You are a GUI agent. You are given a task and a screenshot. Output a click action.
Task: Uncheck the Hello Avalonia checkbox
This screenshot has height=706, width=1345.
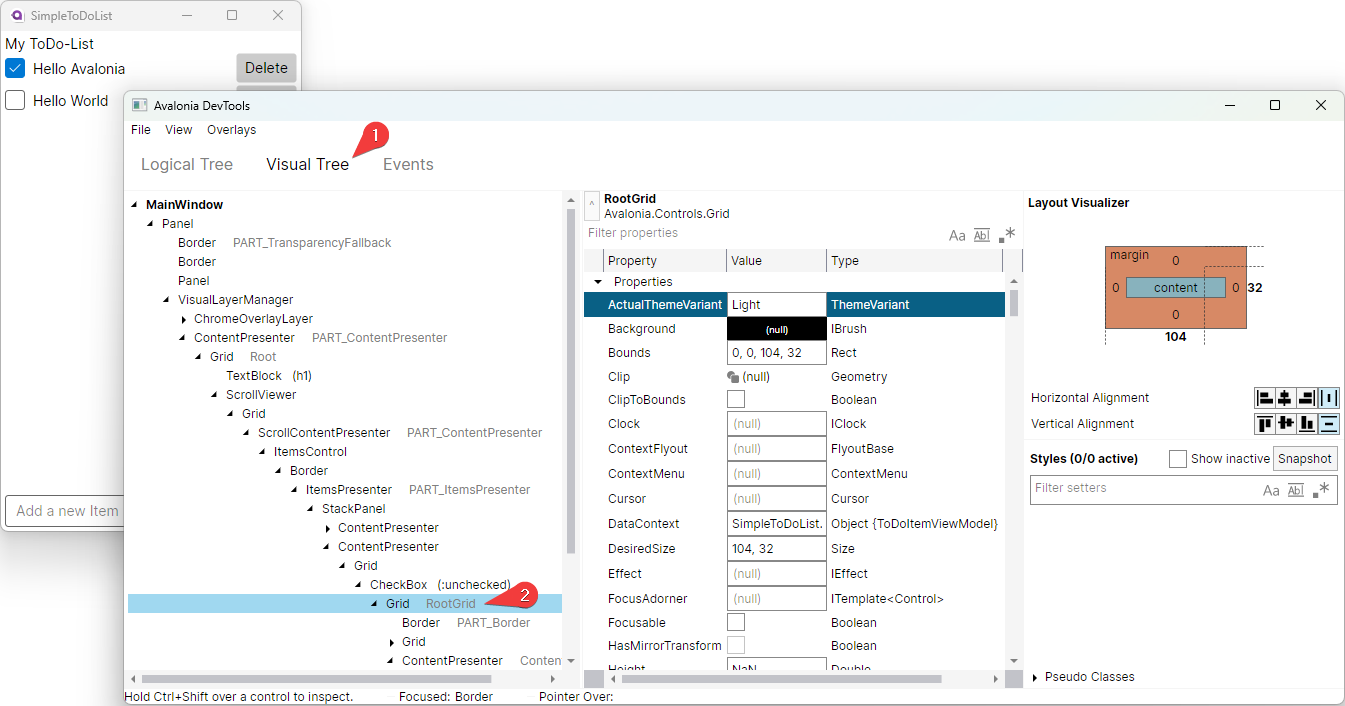(x=15, y=68)
